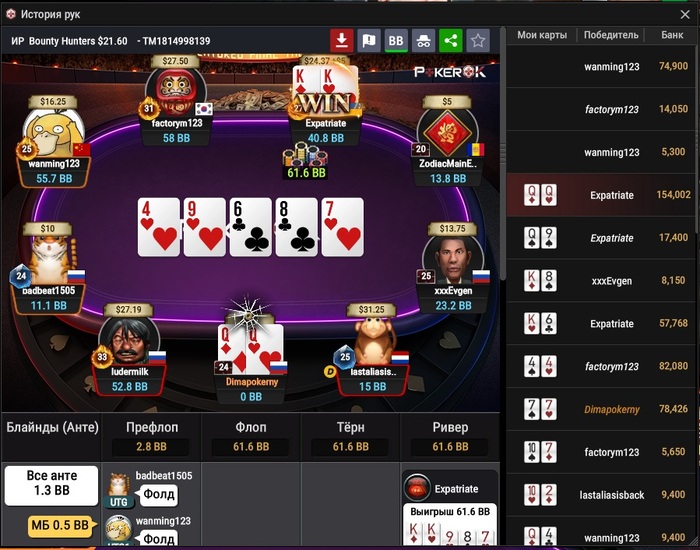
Task: Click the red download hand history icon
Action: coord(342,41)
